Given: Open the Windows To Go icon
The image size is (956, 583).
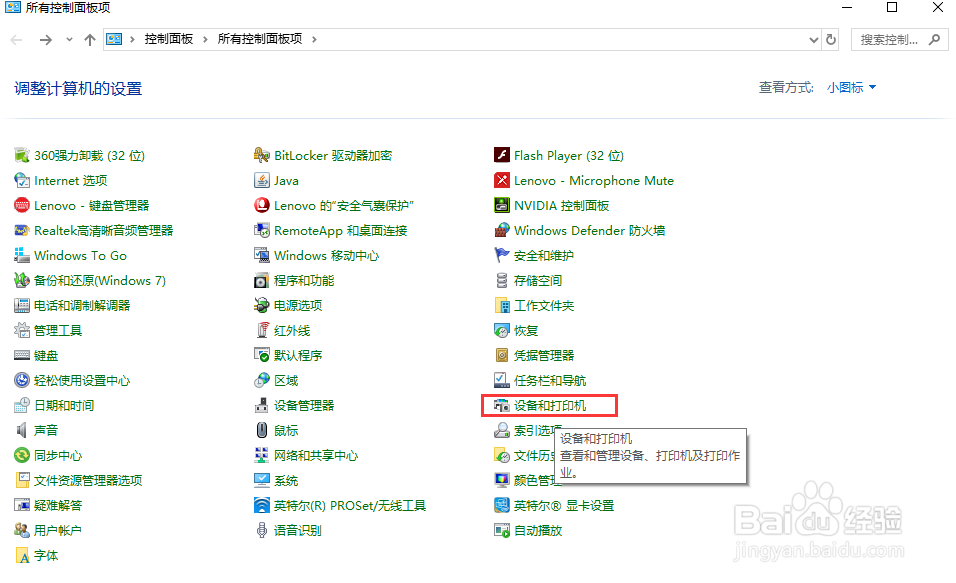Looking at the screenshot, I should pyautogui.click(x=22, y=256).
